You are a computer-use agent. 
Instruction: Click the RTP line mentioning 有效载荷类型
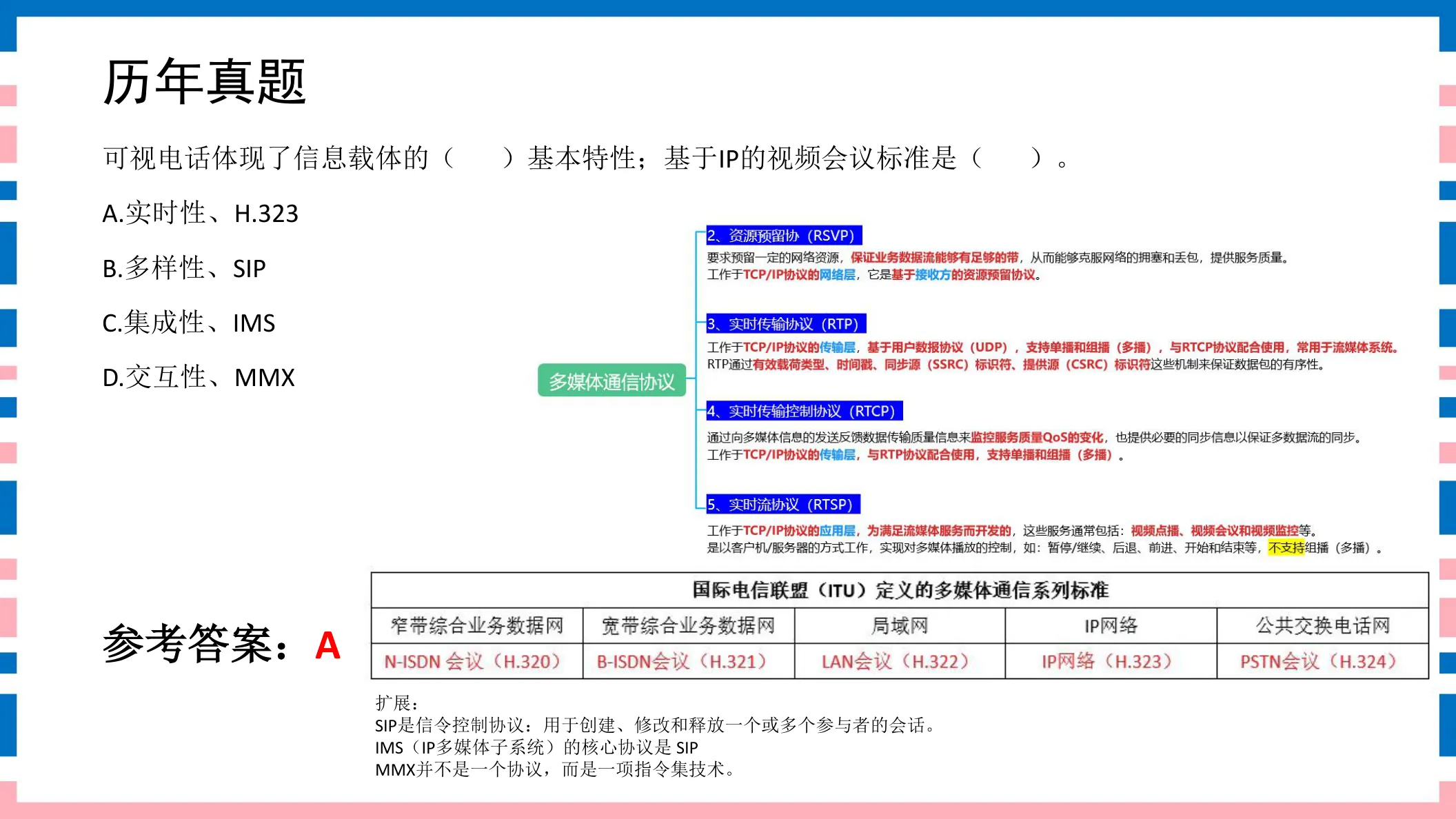[1016, 364]
